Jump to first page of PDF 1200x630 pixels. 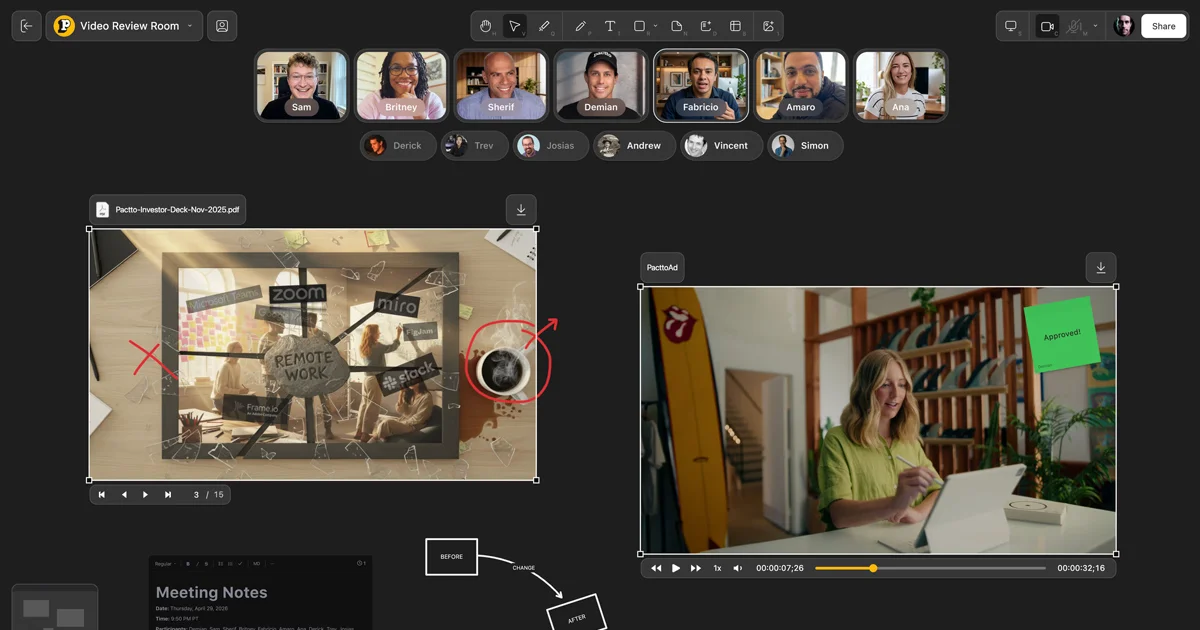coord(102,495)
